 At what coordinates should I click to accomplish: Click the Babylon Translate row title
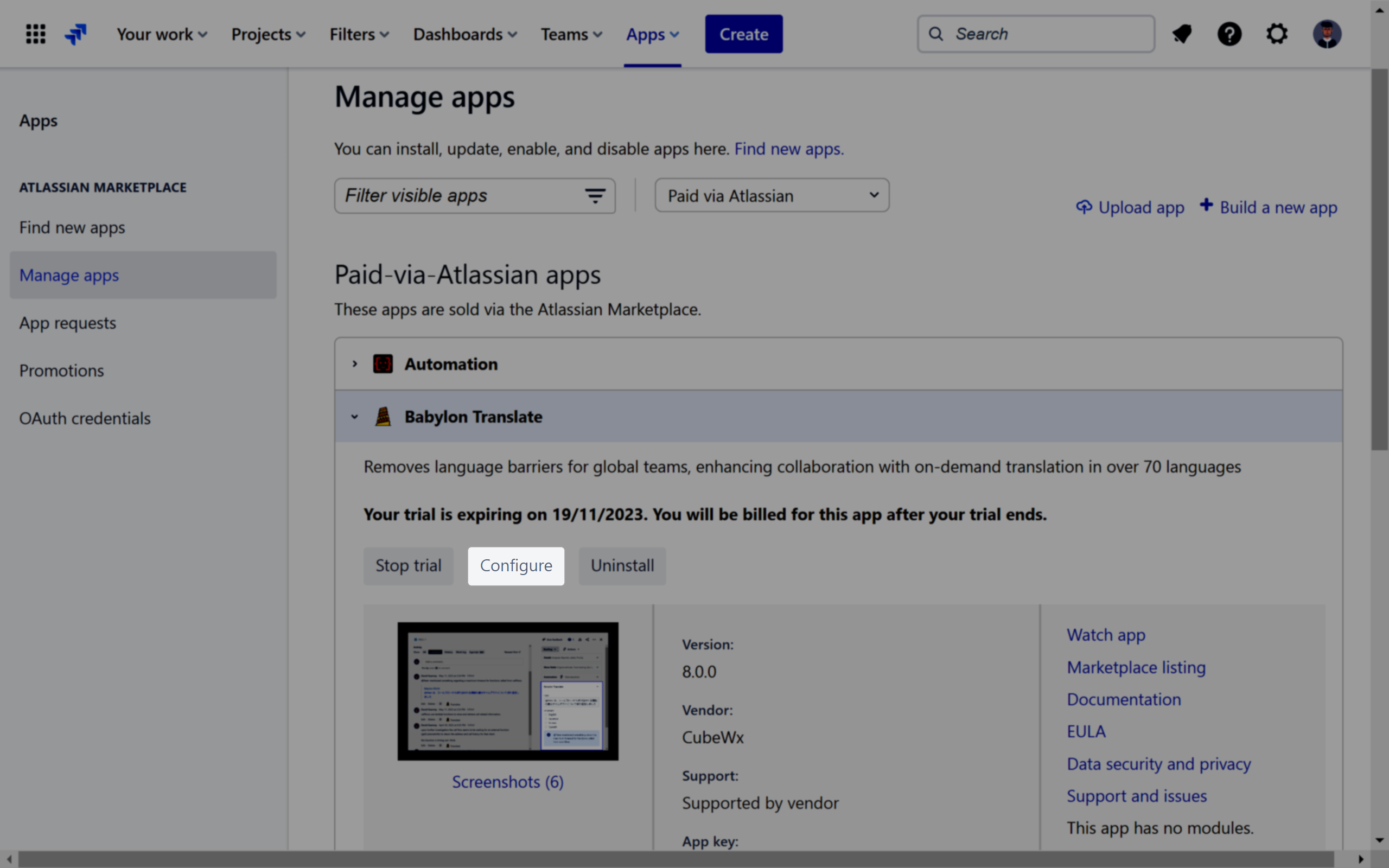pyautogui.click(x=474, y=417)
